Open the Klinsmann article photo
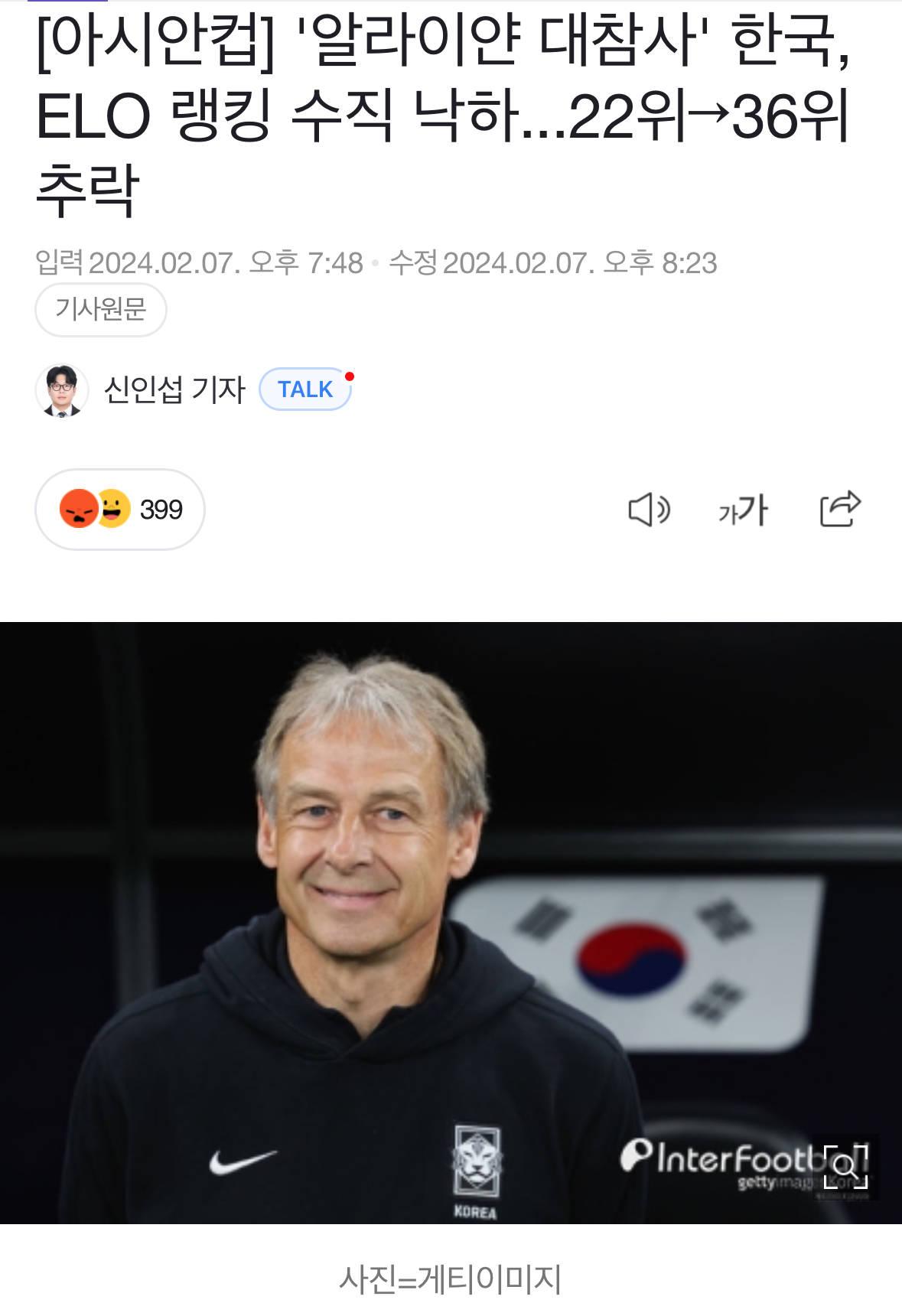 451,923
